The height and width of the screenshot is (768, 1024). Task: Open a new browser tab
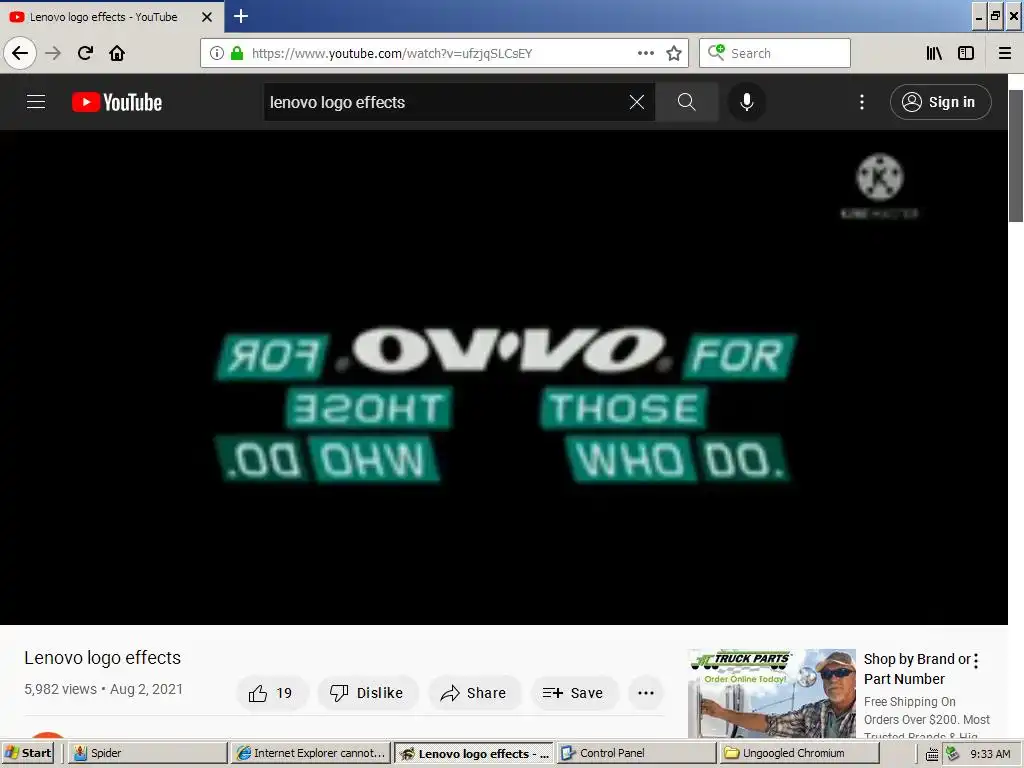[241, 16]
